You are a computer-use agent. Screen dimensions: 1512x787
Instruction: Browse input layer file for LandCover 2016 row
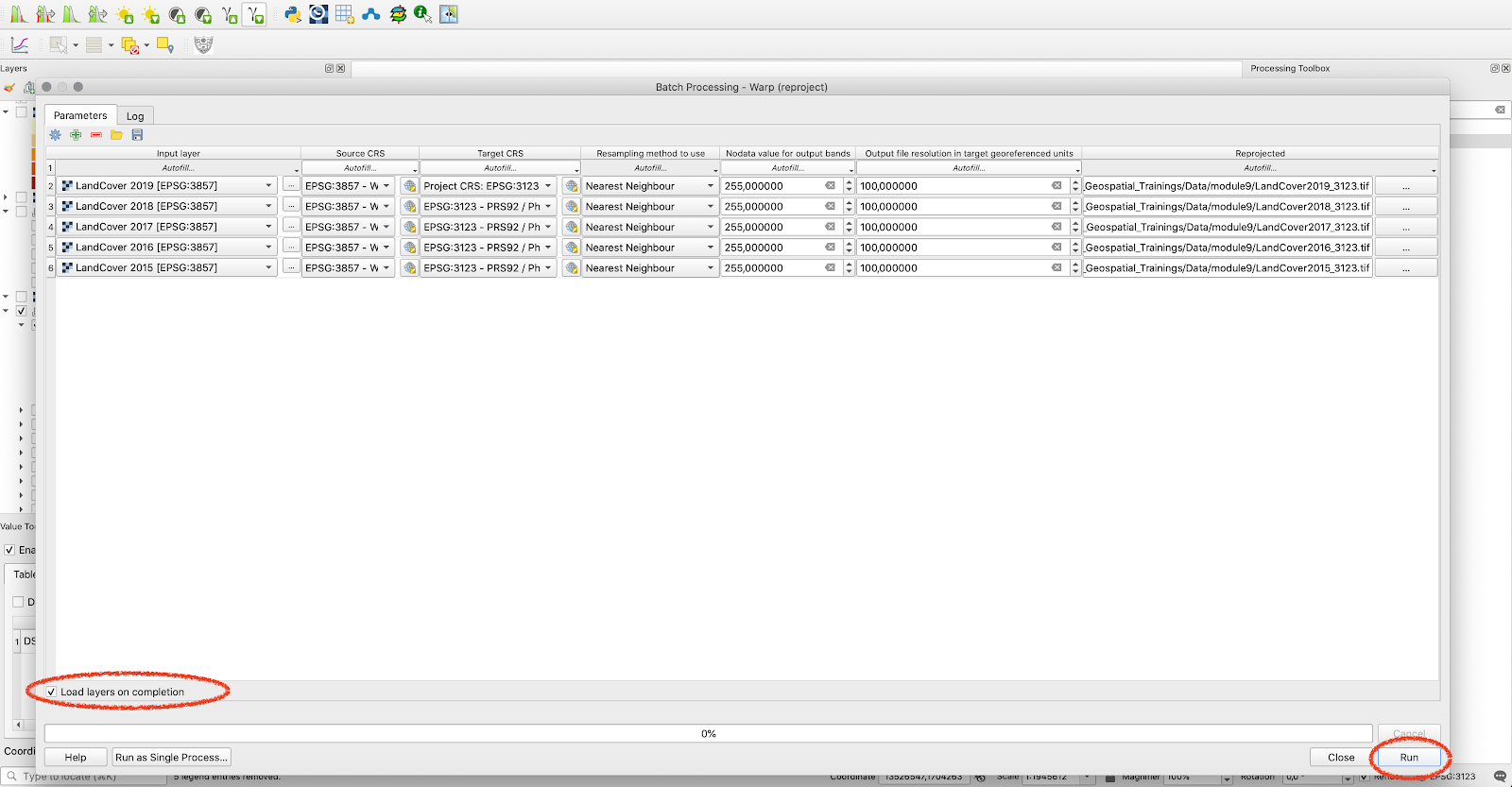pos(291,248)
